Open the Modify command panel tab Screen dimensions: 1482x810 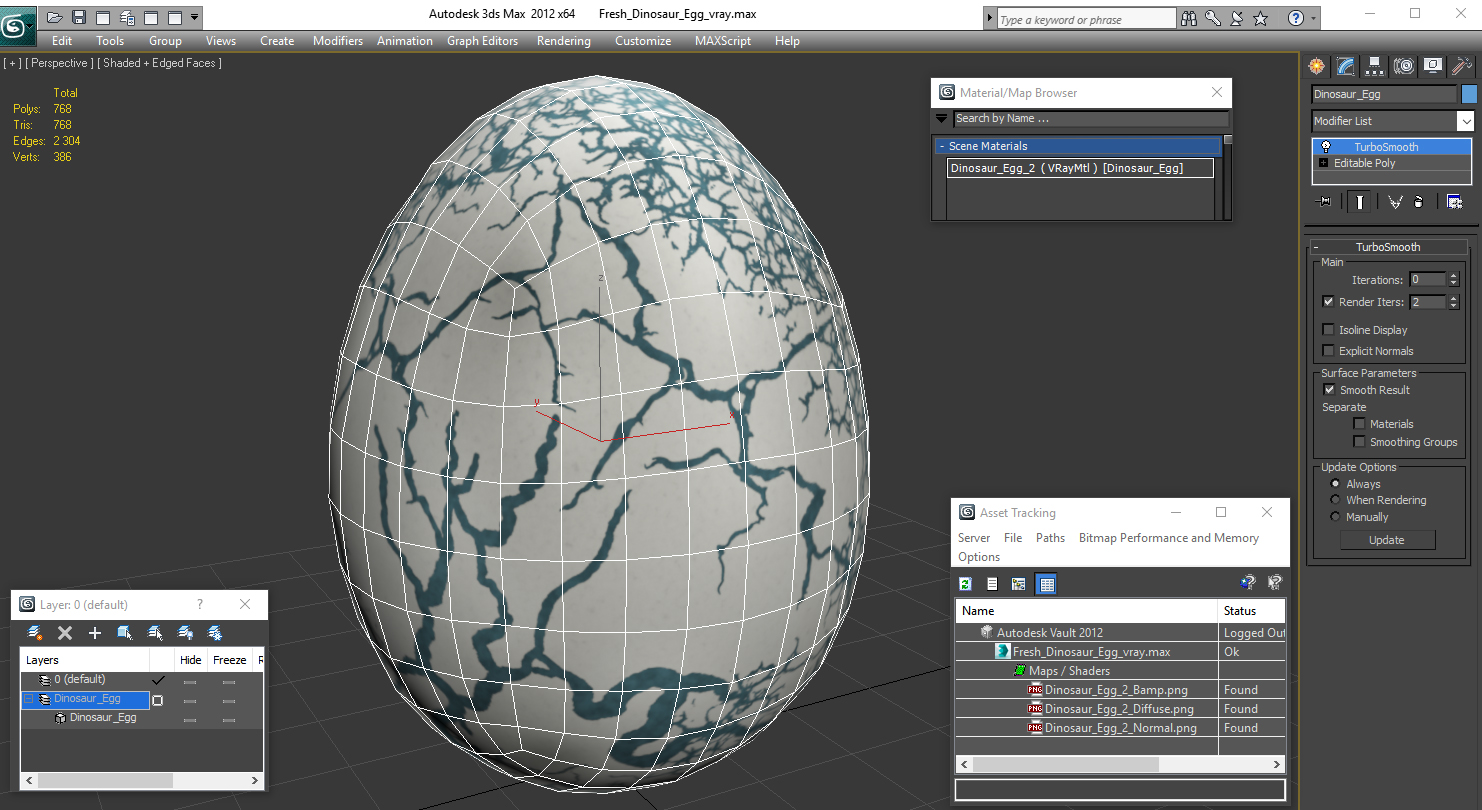click(1346, 66)
